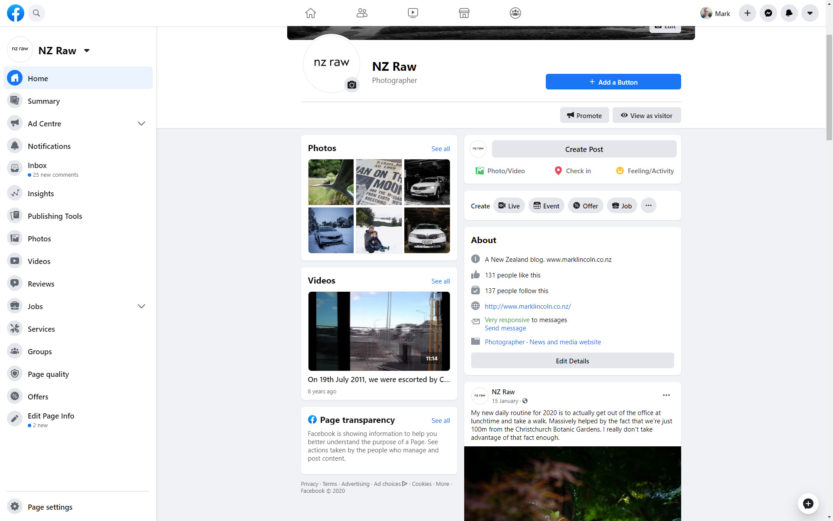The width and height of the screenshot is (833, 521).
Task: Click the Check in option
Action: coord(573,171)
